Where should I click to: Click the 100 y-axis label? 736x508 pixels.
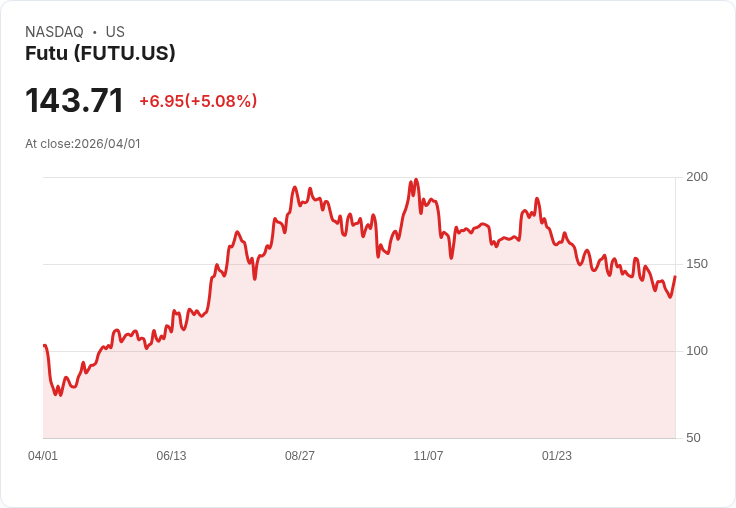pyautogui.click(x=697, y=351)
